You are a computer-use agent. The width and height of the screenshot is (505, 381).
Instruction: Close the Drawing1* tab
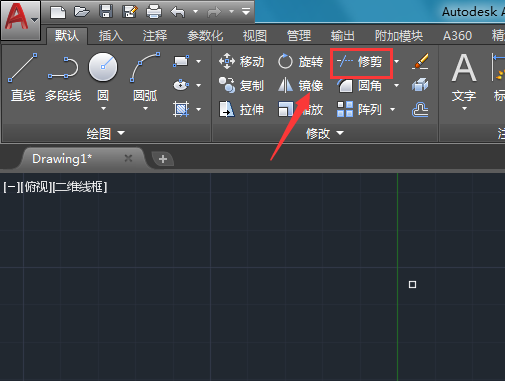128,158
